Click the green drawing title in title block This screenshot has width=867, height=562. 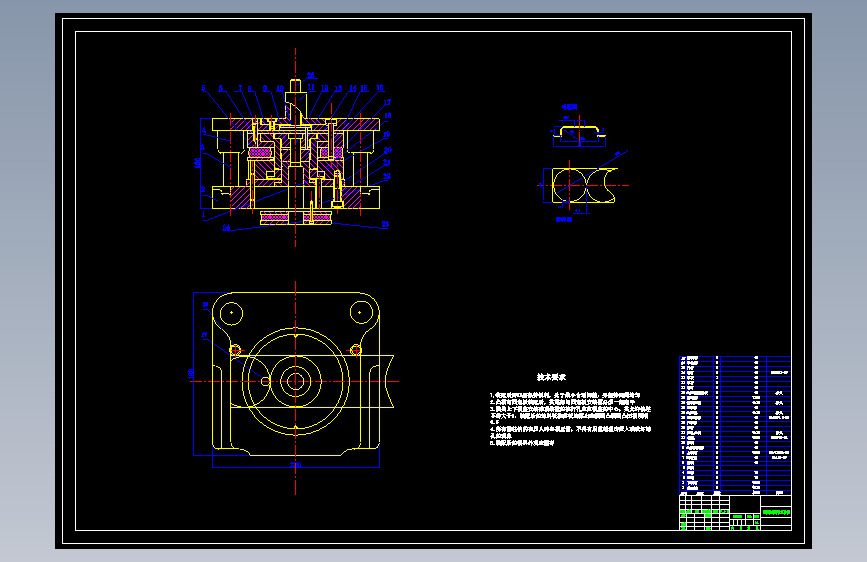point(776,512)
